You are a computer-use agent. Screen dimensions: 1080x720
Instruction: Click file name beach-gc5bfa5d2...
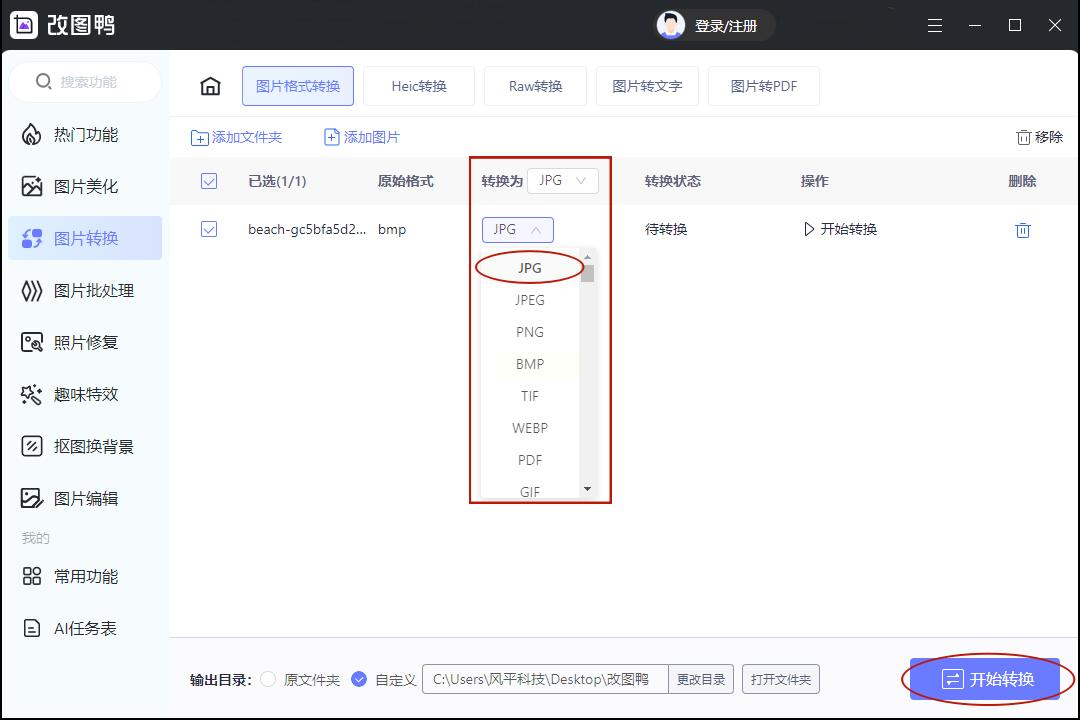pos(307,229)
